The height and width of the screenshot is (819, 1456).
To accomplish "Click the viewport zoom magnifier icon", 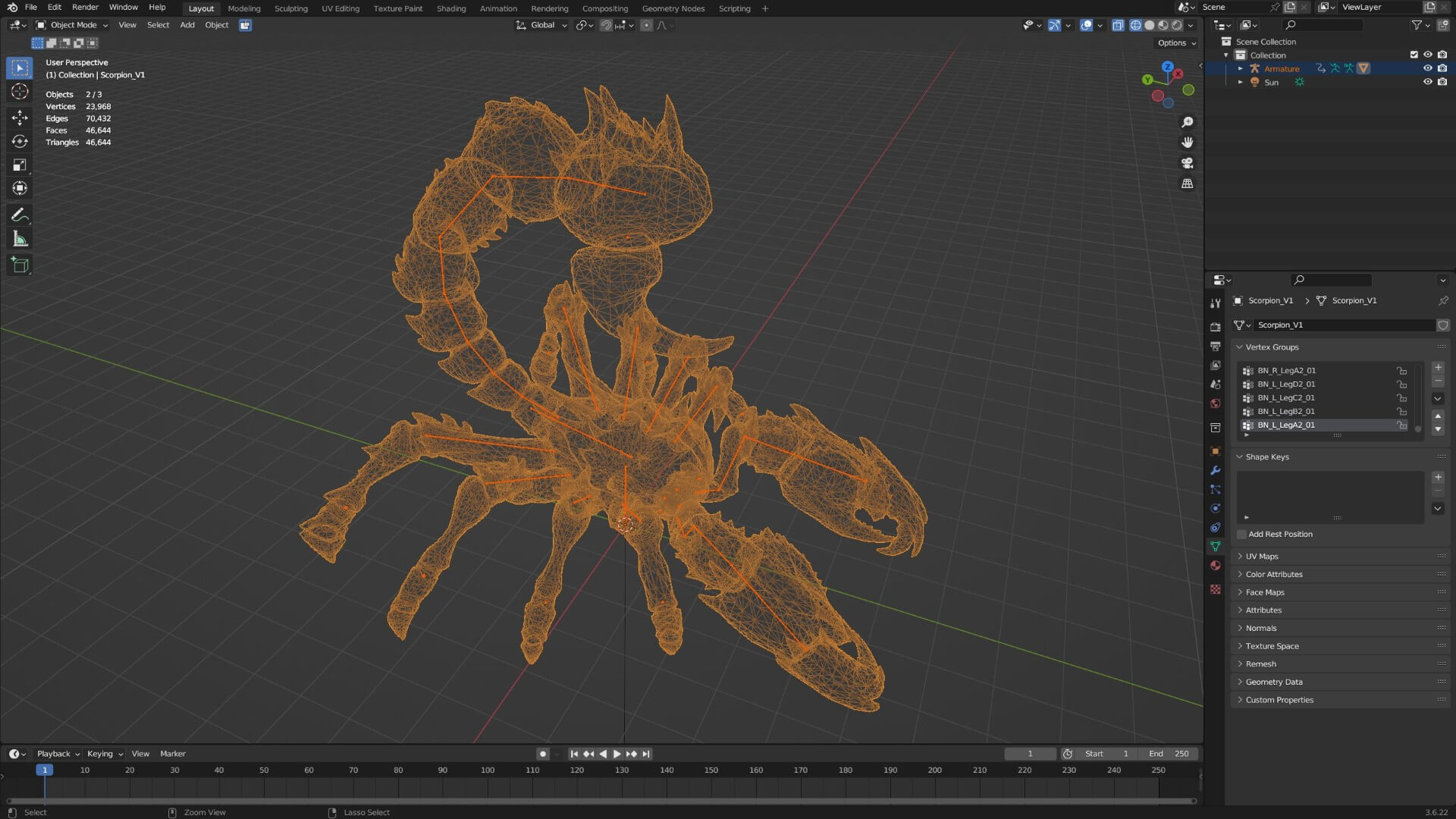I will 1188,122.
